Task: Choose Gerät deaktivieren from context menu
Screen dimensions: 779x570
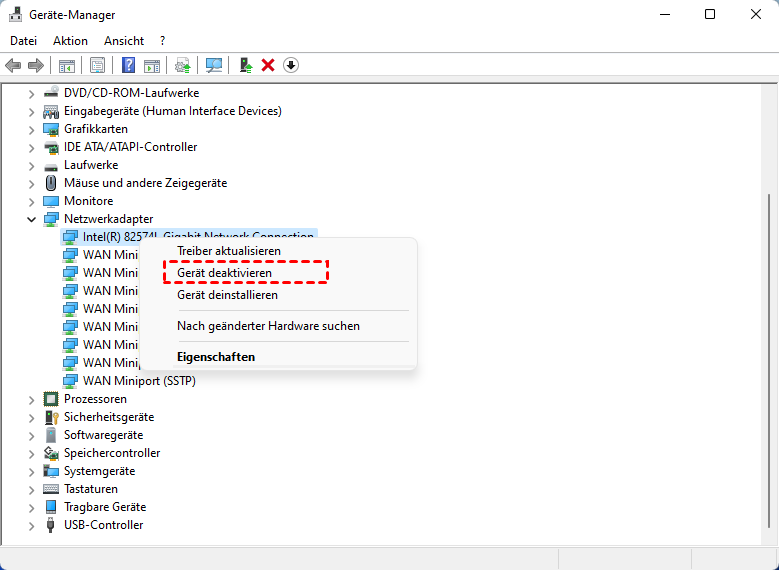Action: (x=279, y=273)
